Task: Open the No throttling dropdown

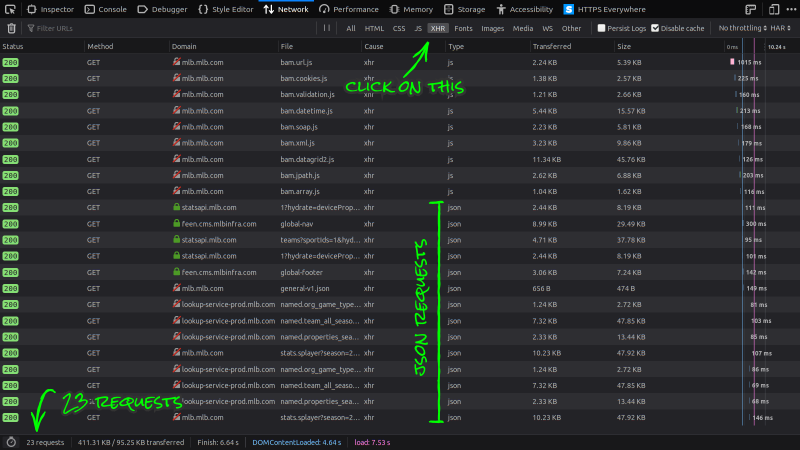Action: click(742, 28)
